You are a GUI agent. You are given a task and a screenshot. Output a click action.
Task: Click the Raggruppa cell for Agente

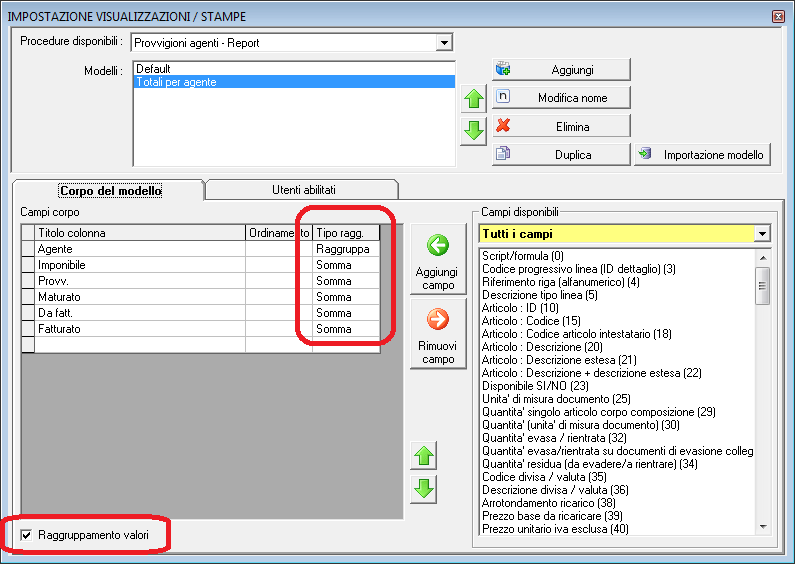tap(346, 249)
